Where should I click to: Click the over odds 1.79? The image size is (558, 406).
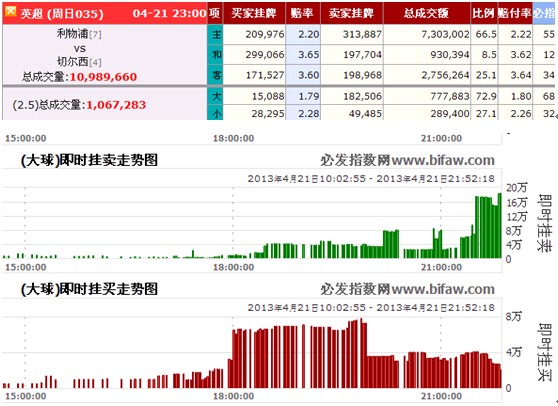point(309,96)
